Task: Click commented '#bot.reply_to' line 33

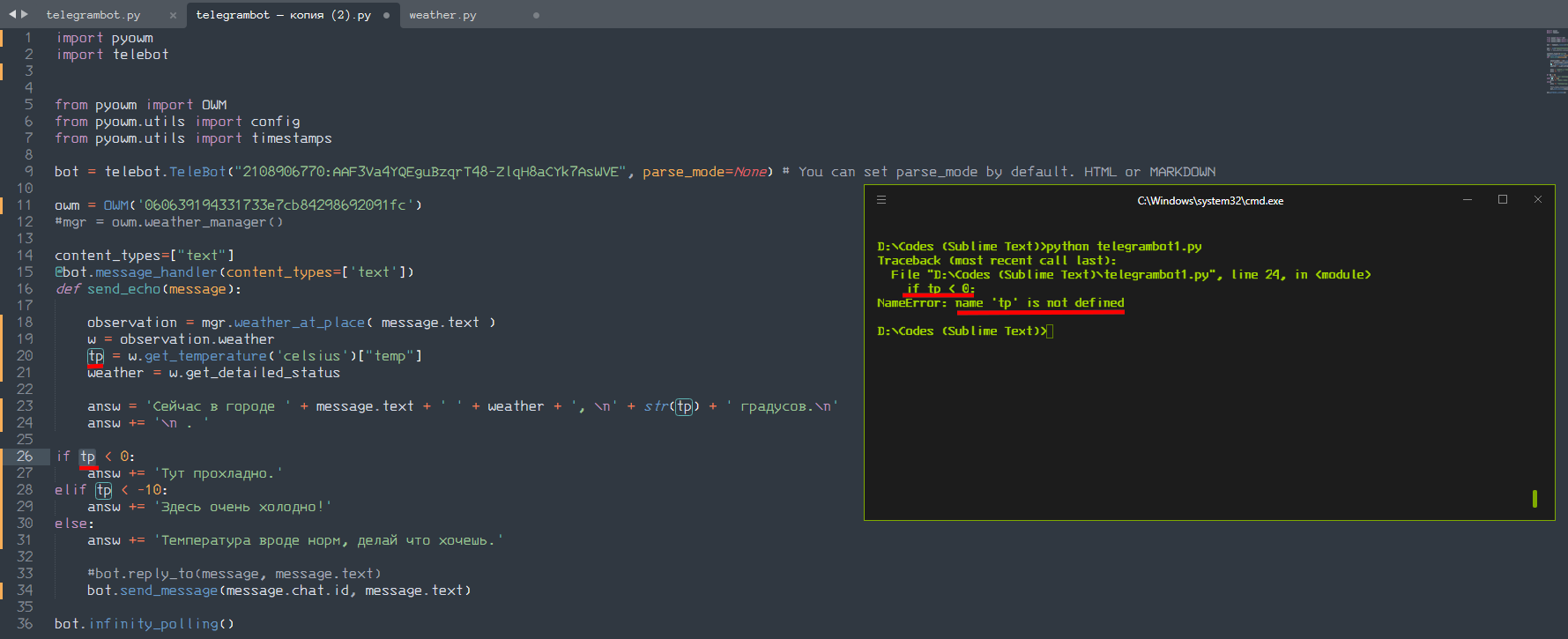Action: 234,574
